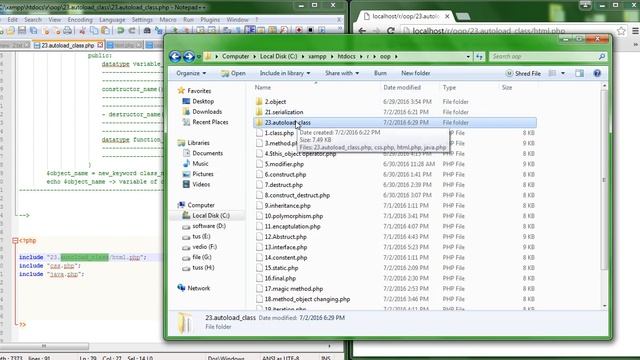This screenshot has height=360, width=640.
Task: Click Shred File button
Action: pyautogui.click(x=523, y=73)
